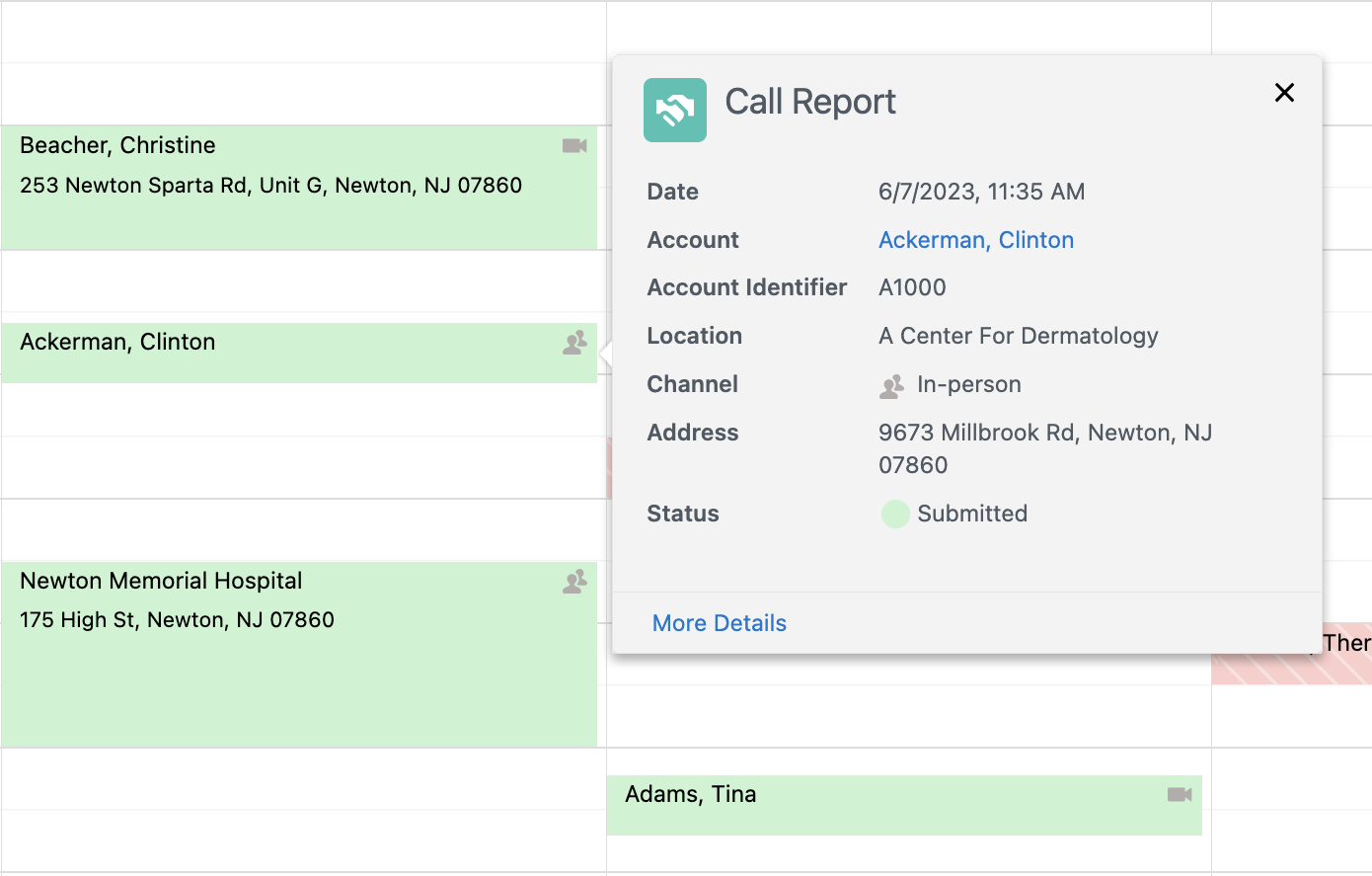Click the A1000 account identifier value
This screenshot has width=1372, height=876.
coord(912,287)
